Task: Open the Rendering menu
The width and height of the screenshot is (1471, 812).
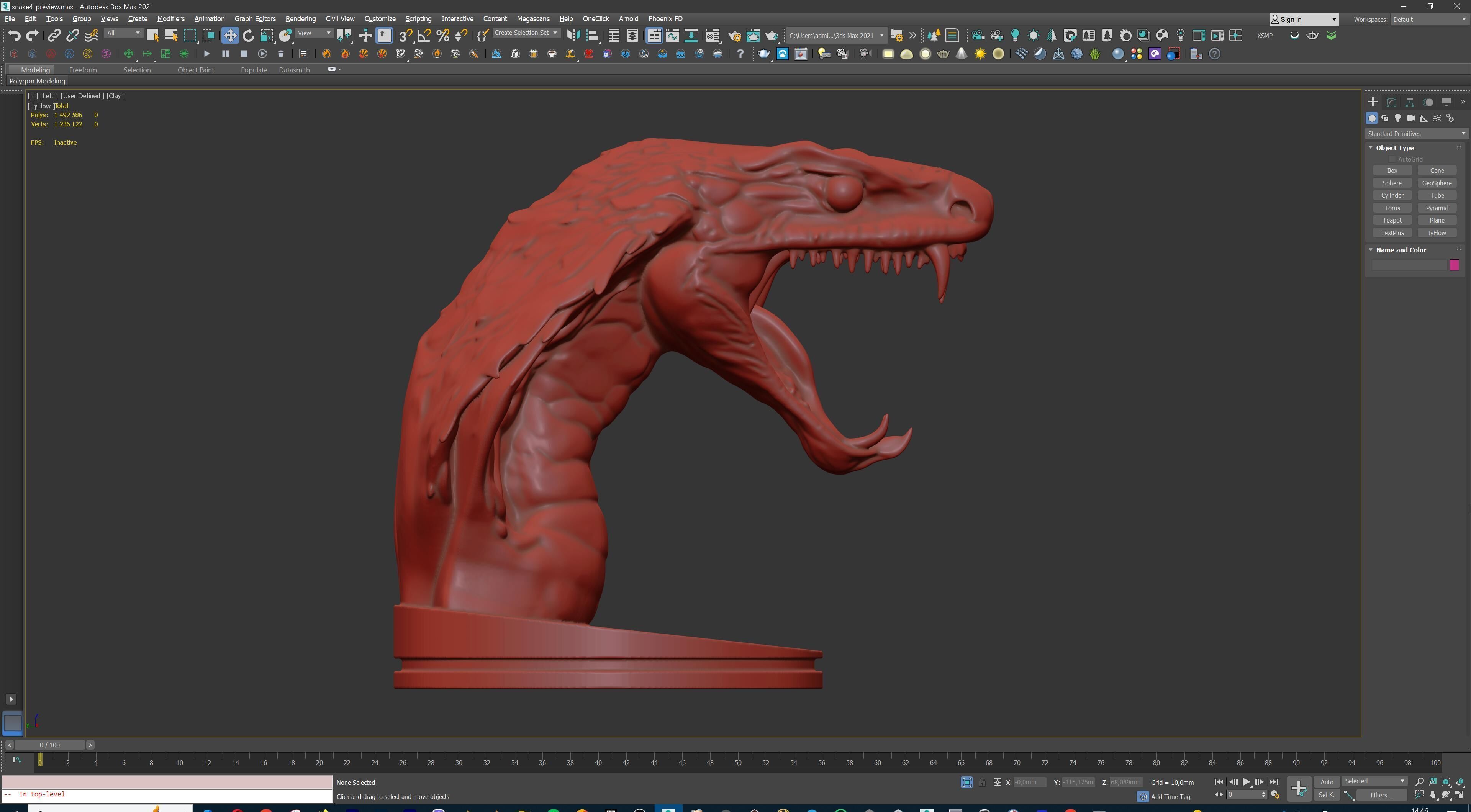Action: [x=300, y=19]
